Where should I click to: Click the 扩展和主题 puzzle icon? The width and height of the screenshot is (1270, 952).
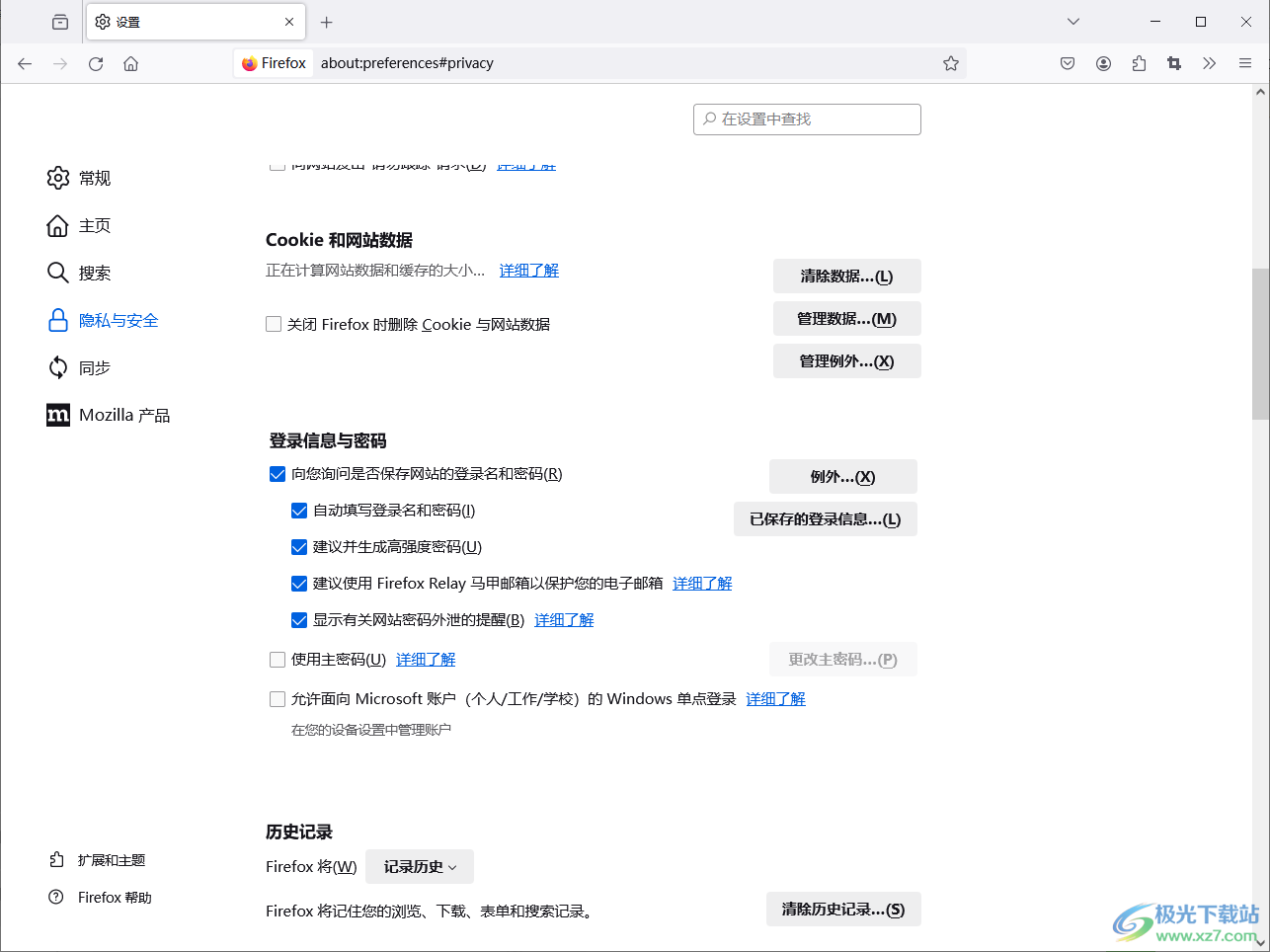[56, 860]
